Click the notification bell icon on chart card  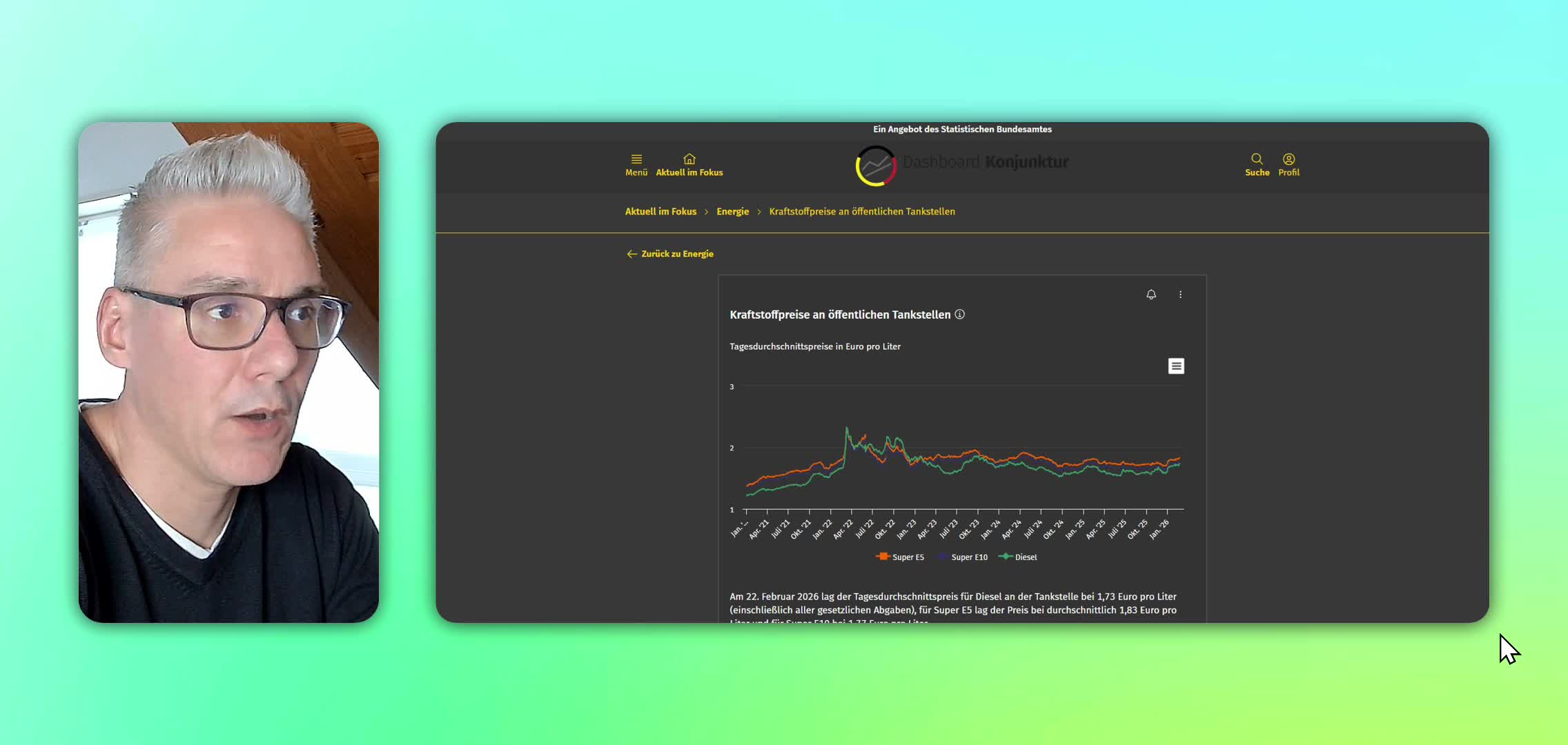click(x=1150, y=295)
